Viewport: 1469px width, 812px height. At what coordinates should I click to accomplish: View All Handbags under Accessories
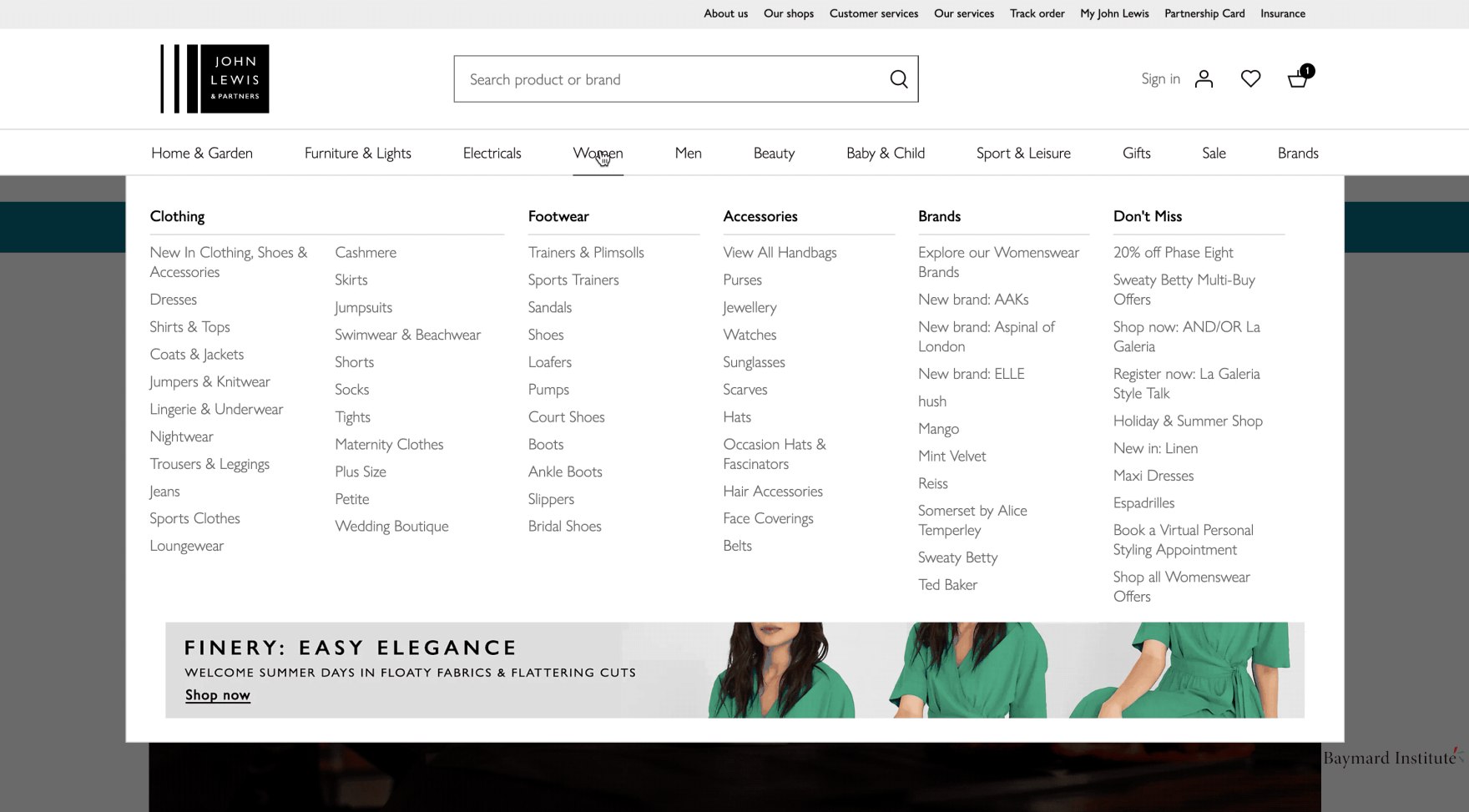[x=780, y=251]
